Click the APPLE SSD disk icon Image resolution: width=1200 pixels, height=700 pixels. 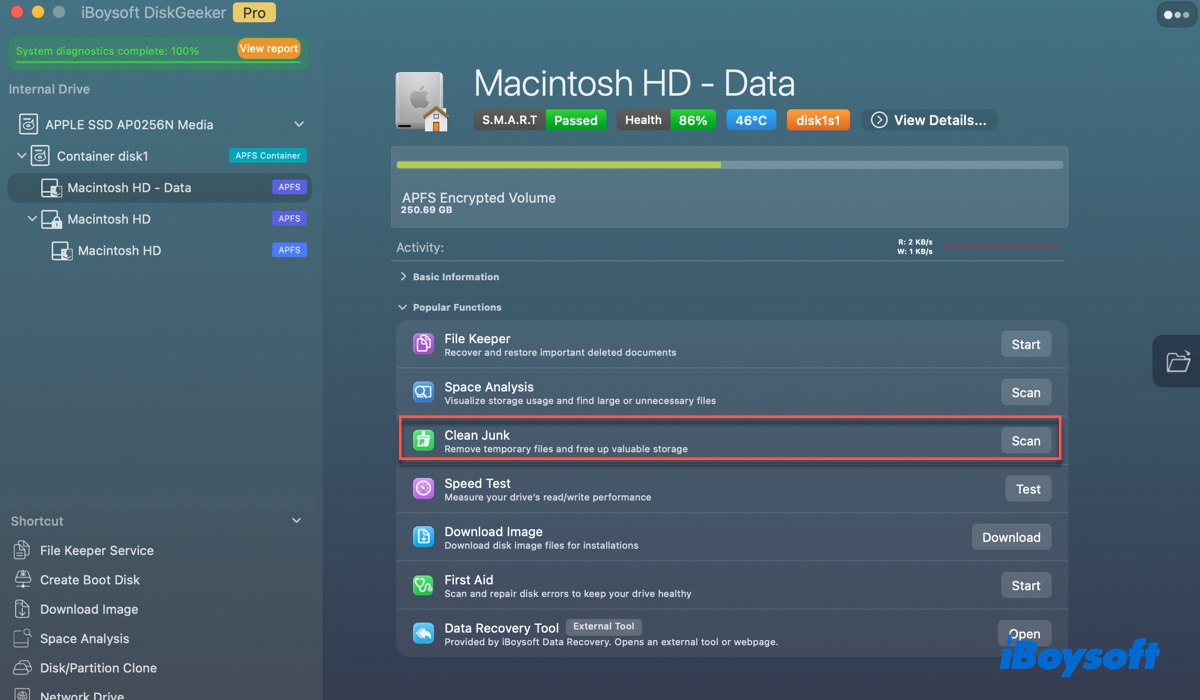[28, 125]
